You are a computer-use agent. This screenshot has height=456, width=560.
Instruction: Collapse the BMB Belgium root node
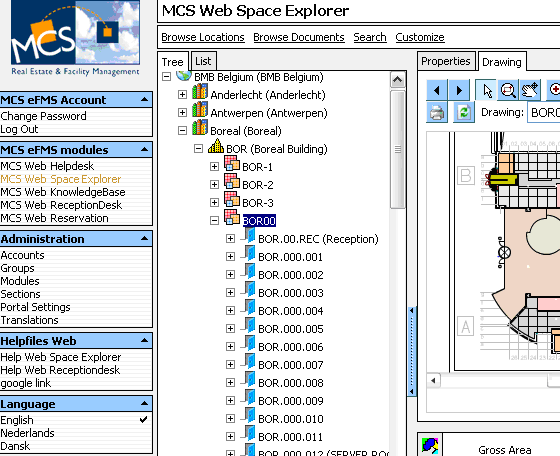166,76
